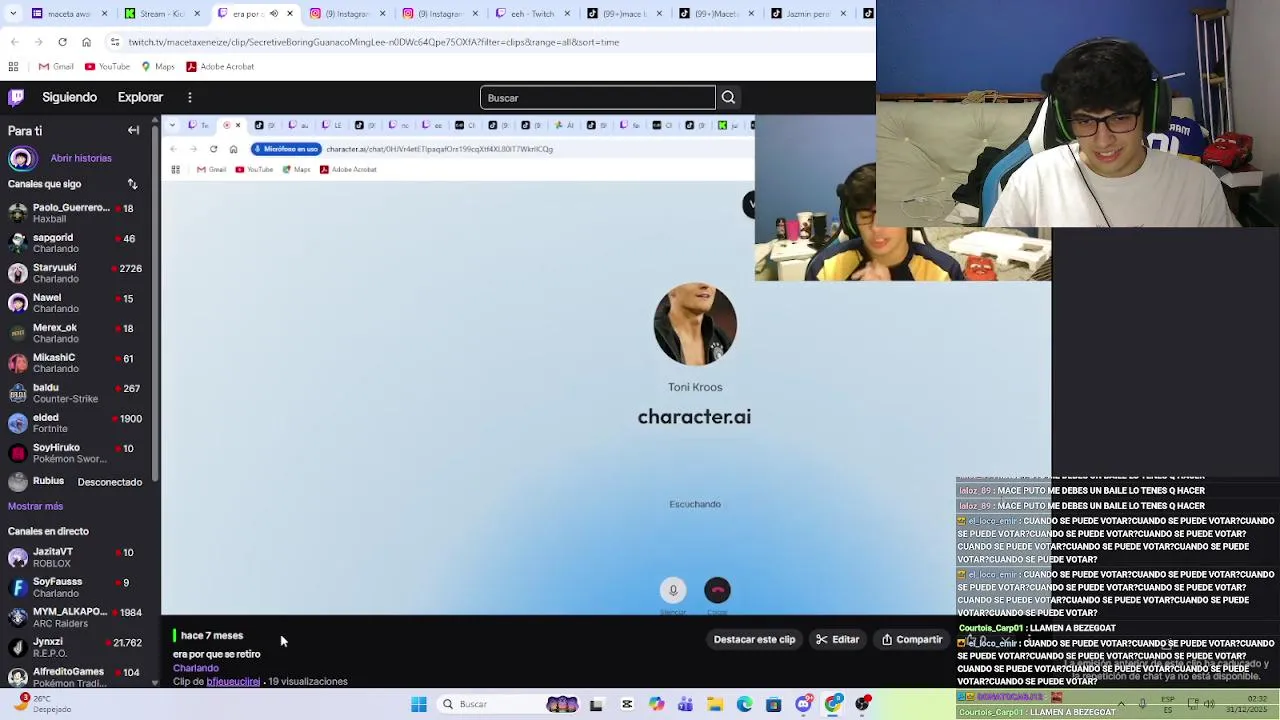Screen dimensions: 1280x720
Task: Open the site information icon in address bar
Action: [x=115, y=42]
